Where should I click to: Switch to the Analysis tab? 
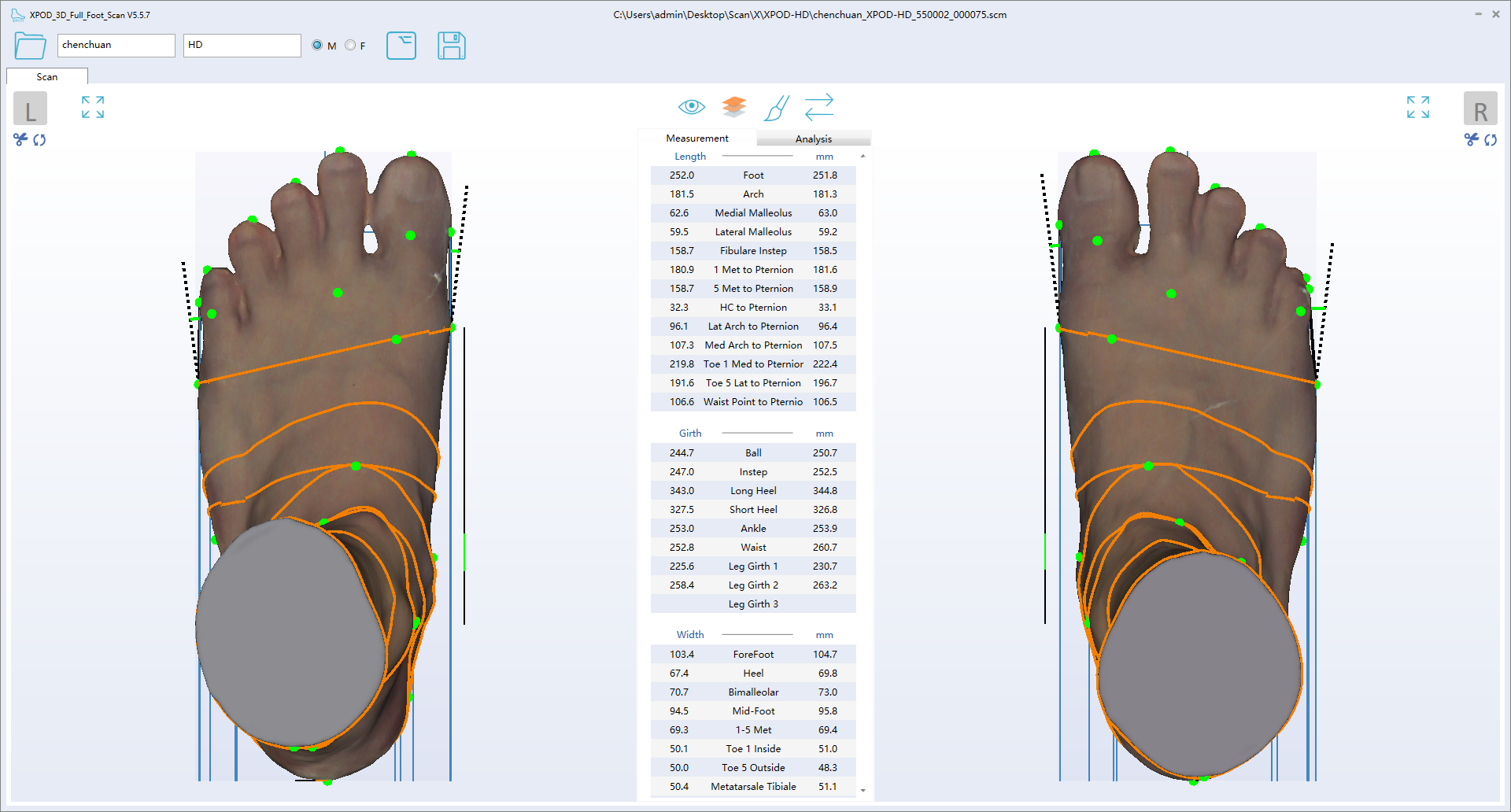pyautogui.click(x=813, y=138)
